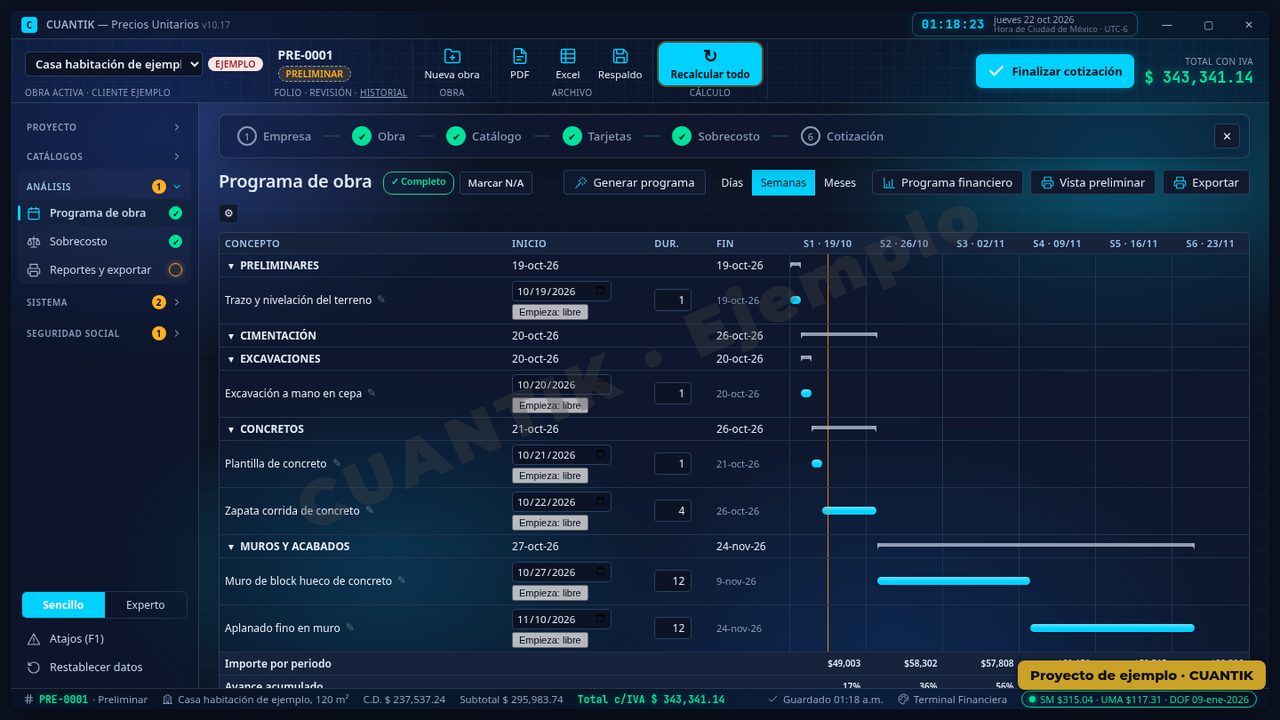This screenshot has width=1280, height=720.
Task: Export to PDF from the toolbar
Action: click(520, 64)
